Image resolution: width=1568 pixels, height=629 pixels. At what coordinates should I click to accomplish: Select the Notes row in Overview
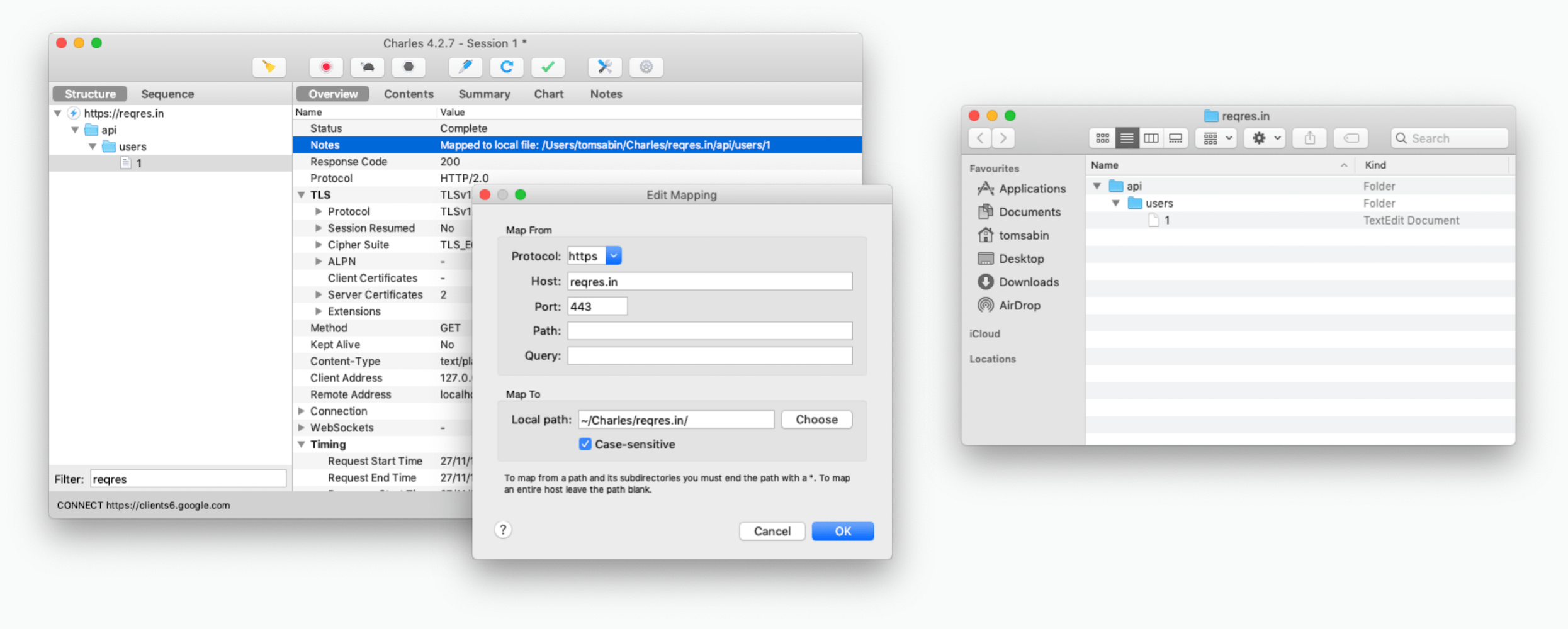(577, 145)
